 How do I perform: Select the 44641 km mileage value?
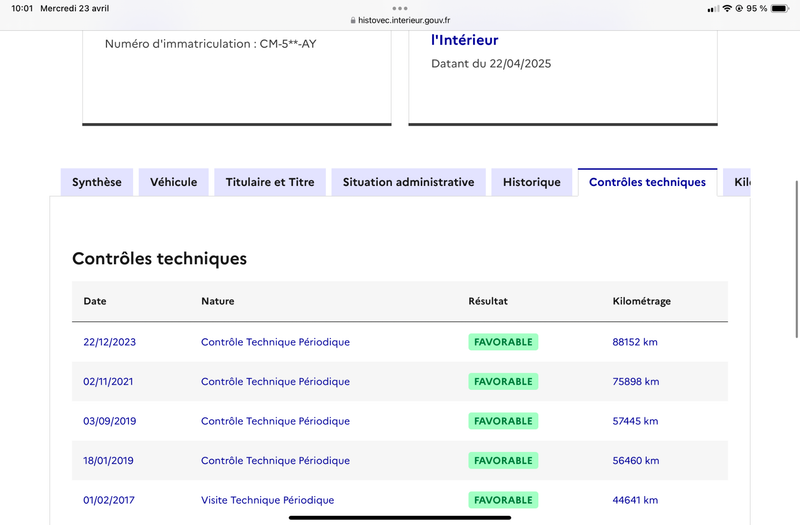pos(635,500)
